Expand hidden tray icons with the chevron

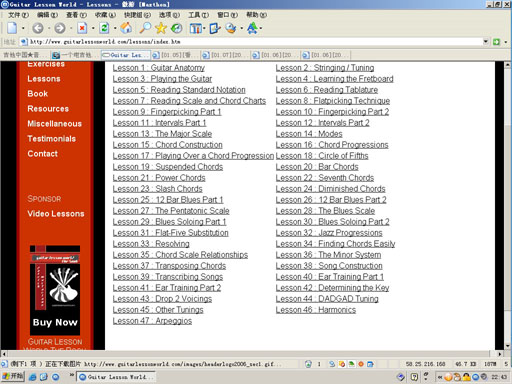[440, 377]
